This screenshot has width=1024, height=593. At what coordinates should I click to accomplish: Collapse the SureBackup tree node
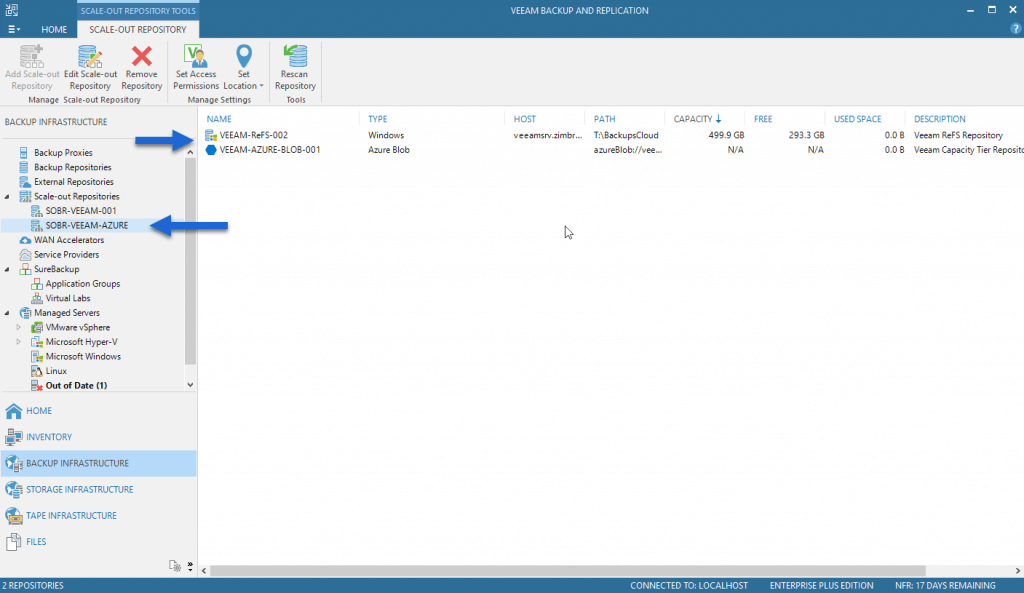pyautogui.click(x=7, y=269)
